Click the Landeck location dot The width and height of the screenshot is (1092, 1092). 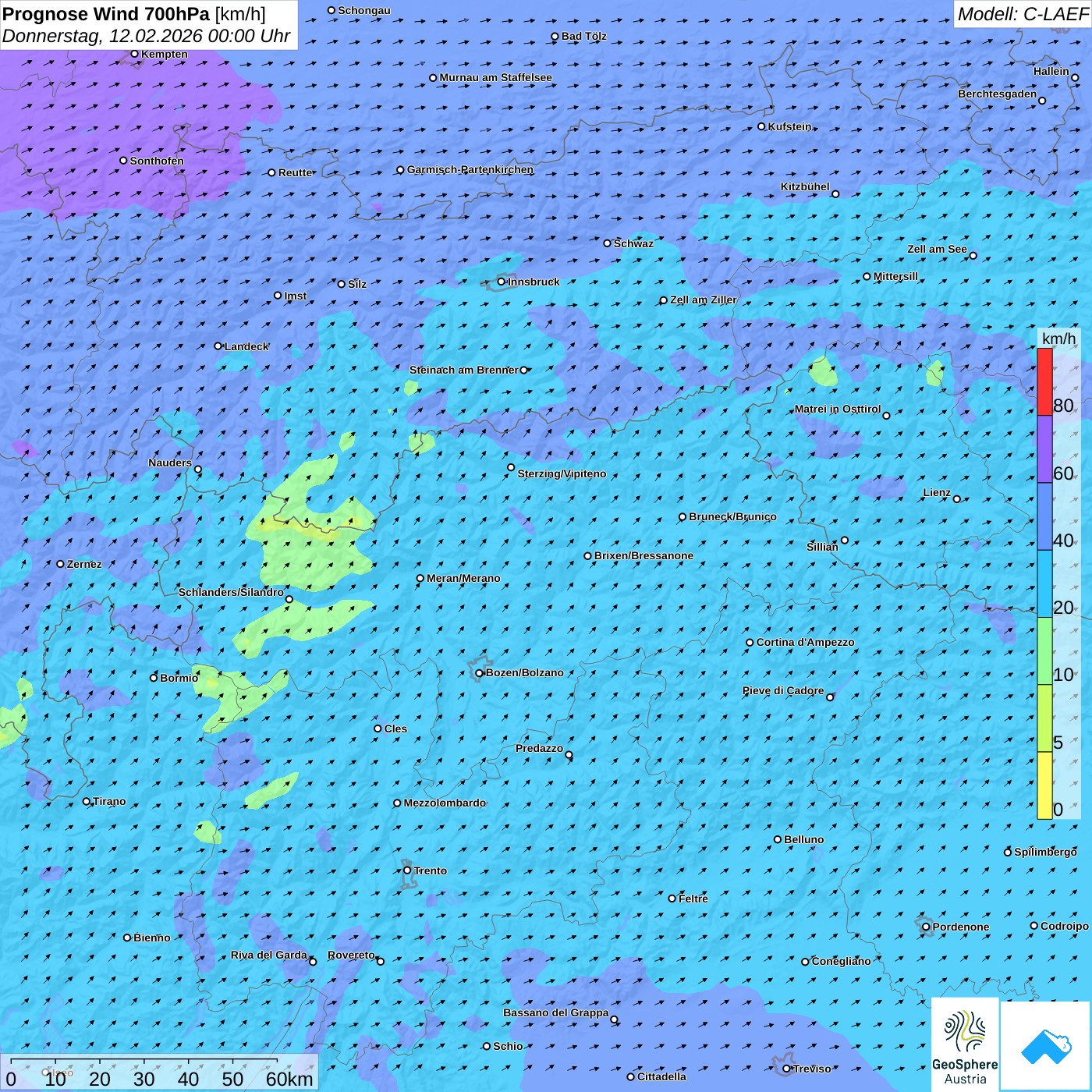(218, 346)
